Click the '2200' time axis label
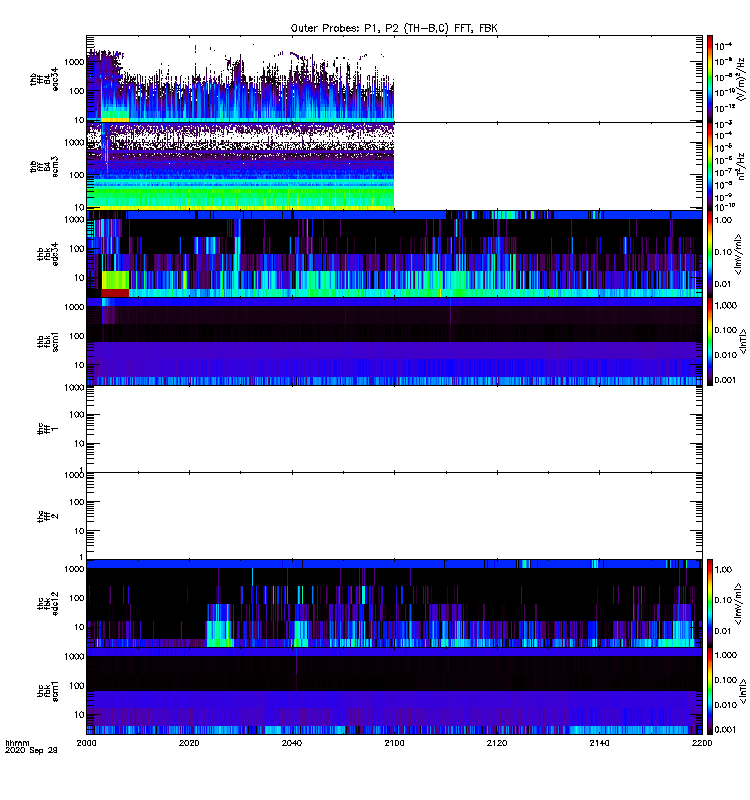Image resolution: width=750 pixels, height=800 pixels. [x=702, y=743]
